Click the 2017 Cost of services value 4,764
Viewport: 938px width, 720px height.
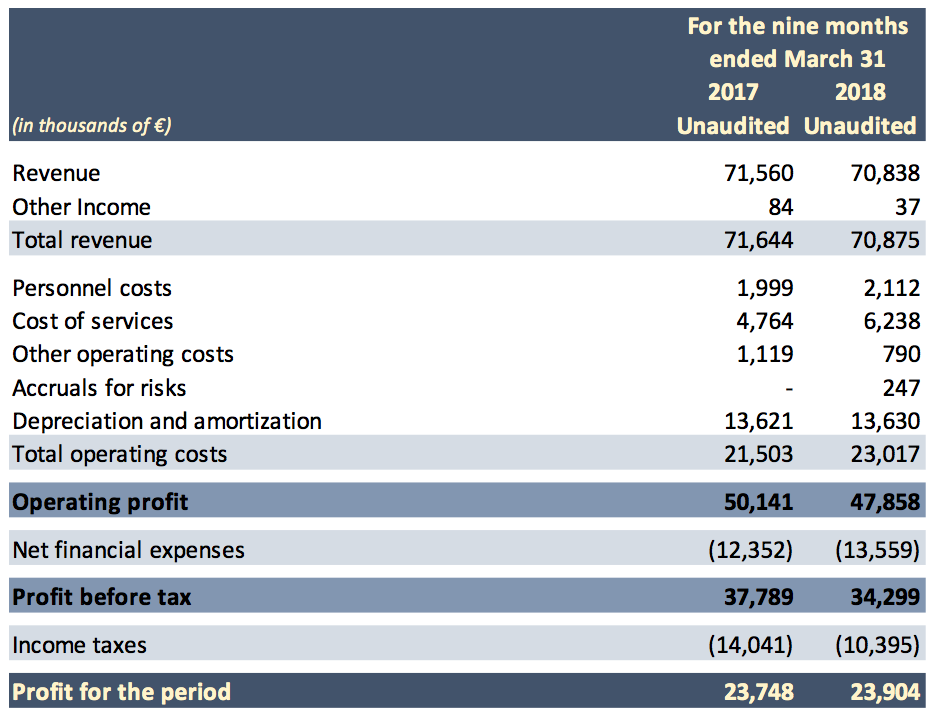pos(764,321)
